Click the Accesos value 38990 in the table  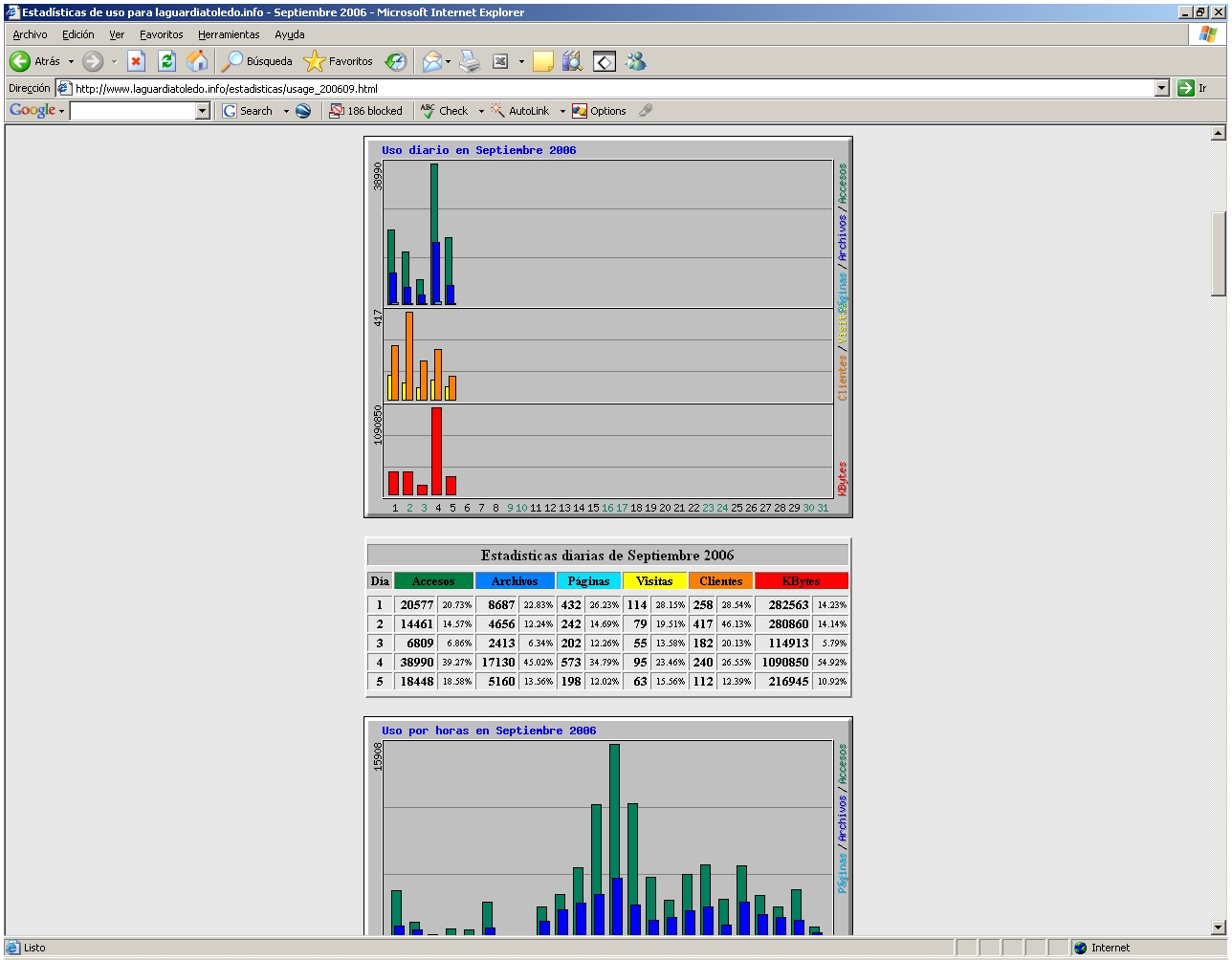(x=417, y=663)
